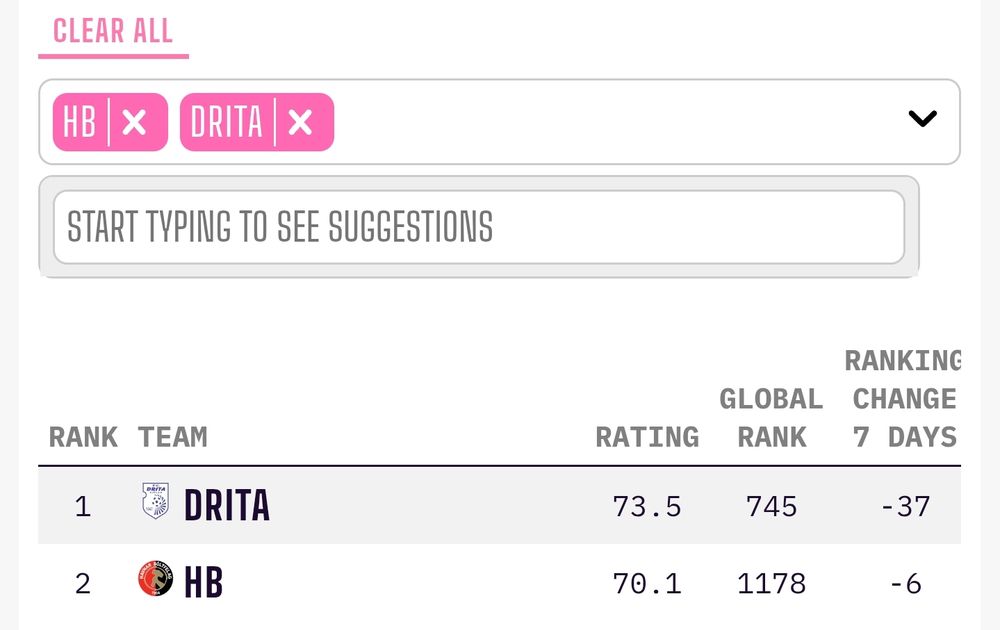This screenshot has width=1000, height=630.
Task: Remove the HB tag with its X icon
Action: tap(135, 122)
